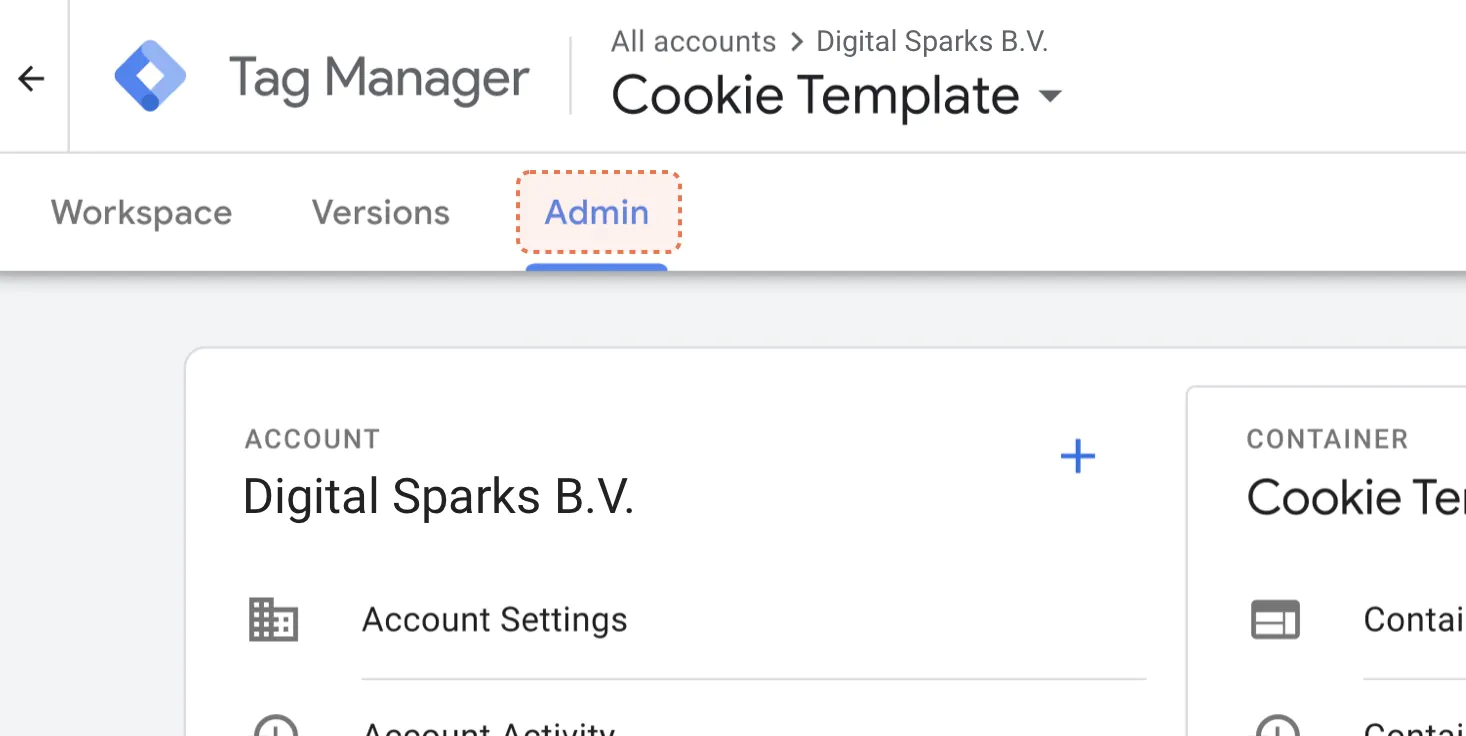Click the blue plus icon to create account
1466x736 pixels.
[1077, 457]
